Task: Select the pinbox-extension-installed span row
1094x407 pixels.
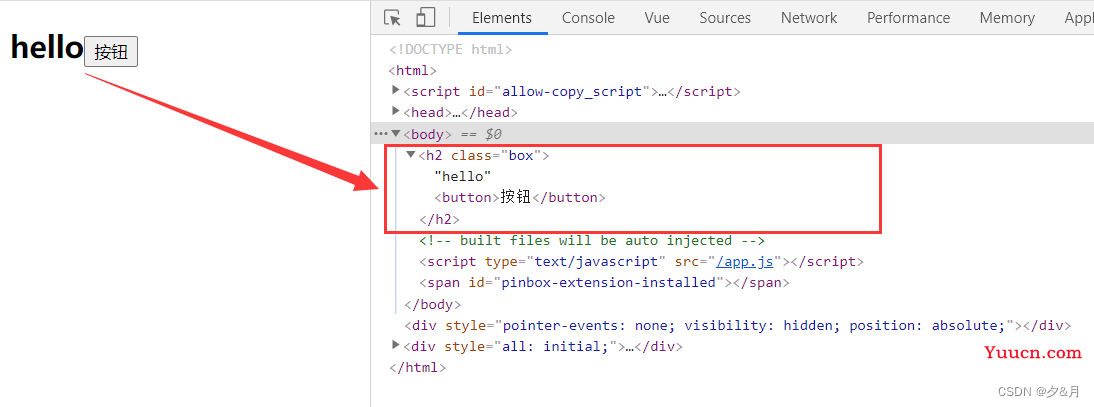Action: point(604,283)
